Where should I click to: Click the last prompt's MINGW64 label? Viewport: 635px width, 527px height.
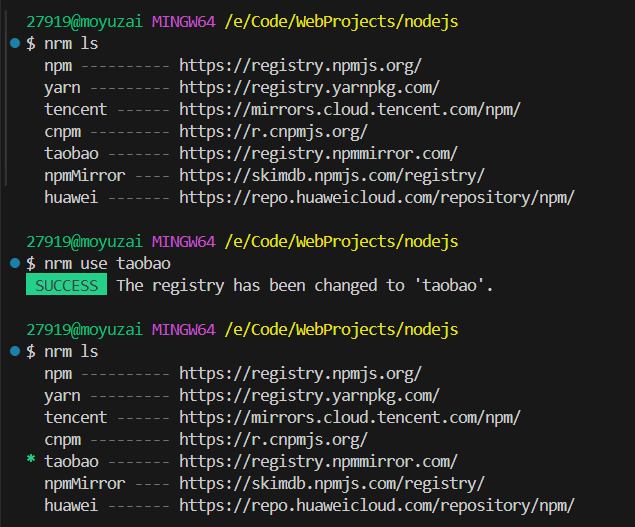(x=183, y=329)
